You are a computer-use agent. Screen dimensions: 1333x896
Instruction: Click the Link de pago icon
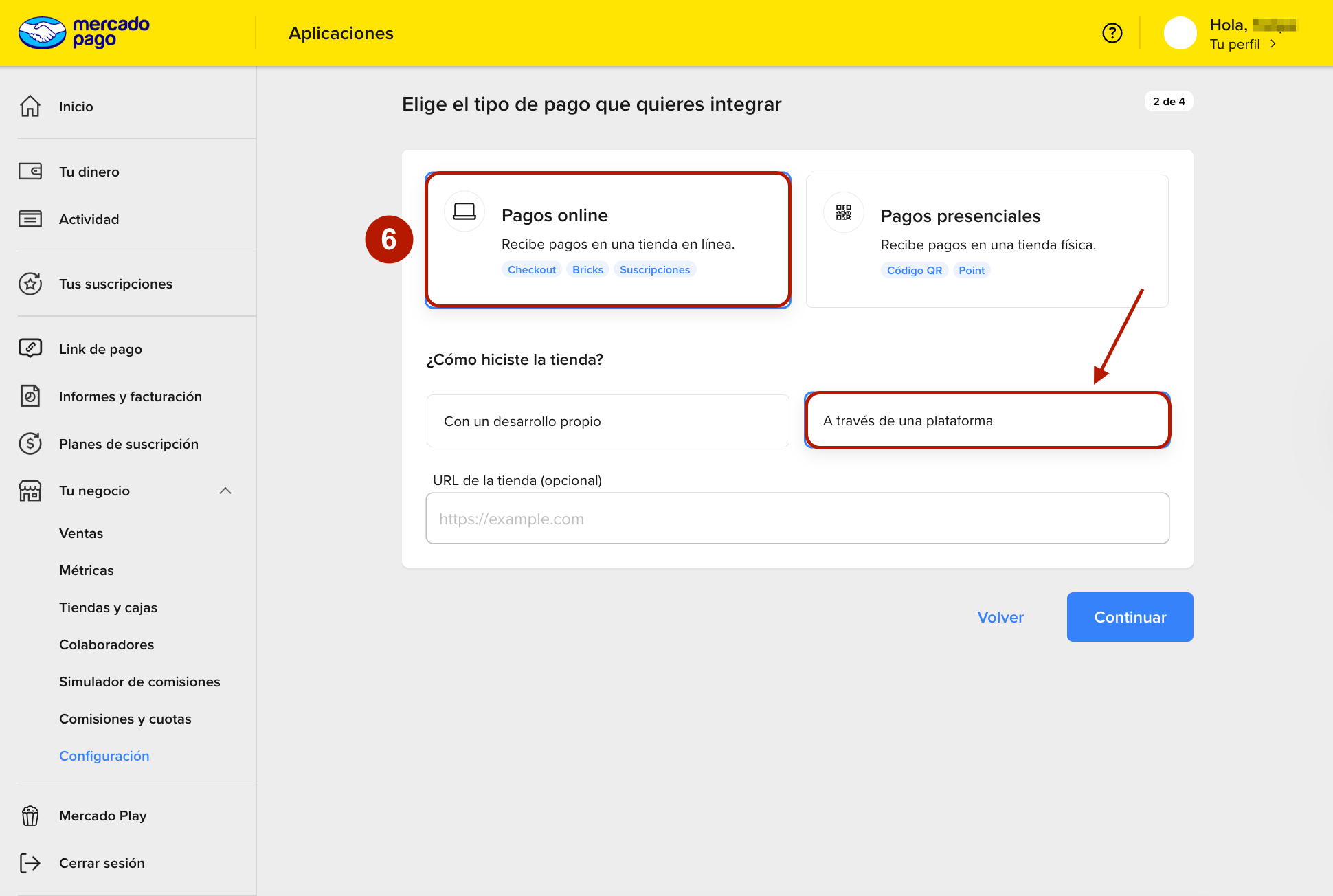tap(30, 348)
